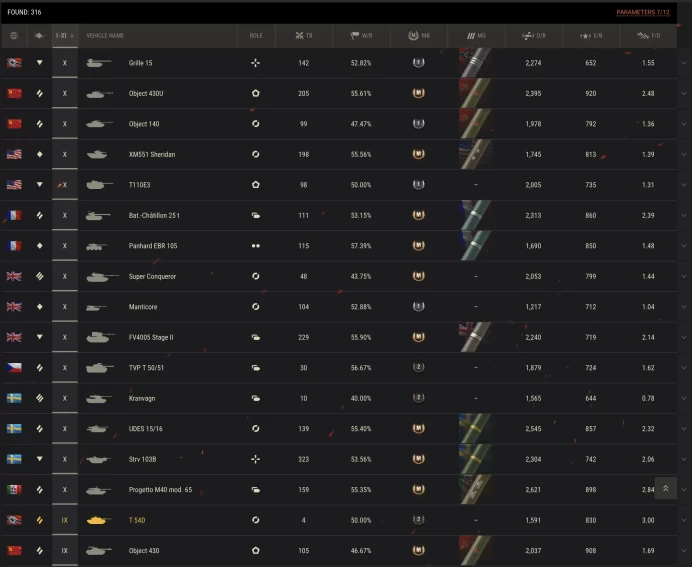The image size is (692, 567).
Task: Expand the Bat.-Châtillon 25 t row
Action: (684, 215)
